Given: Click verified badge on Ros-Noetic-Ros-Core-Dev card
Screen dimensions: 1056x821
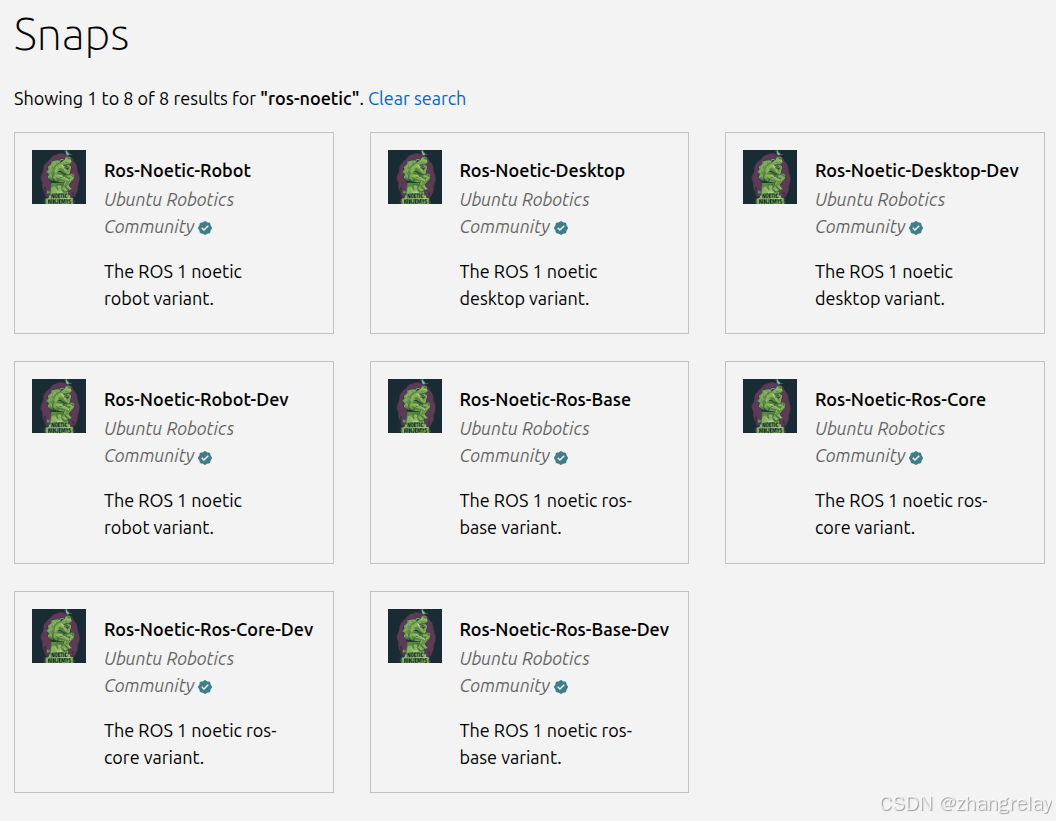Looking at the screenshot, I should pyautogui.click(x=205, y=687).
